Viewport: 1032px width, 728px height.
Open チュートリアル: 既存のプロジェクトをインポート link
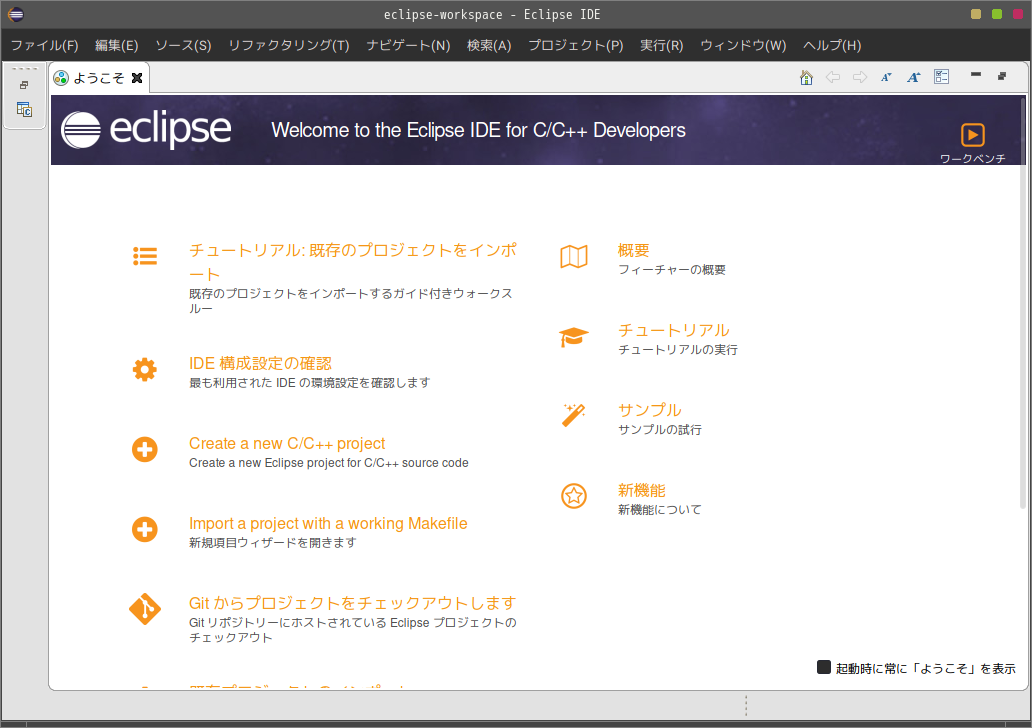(x=353, y=262)
